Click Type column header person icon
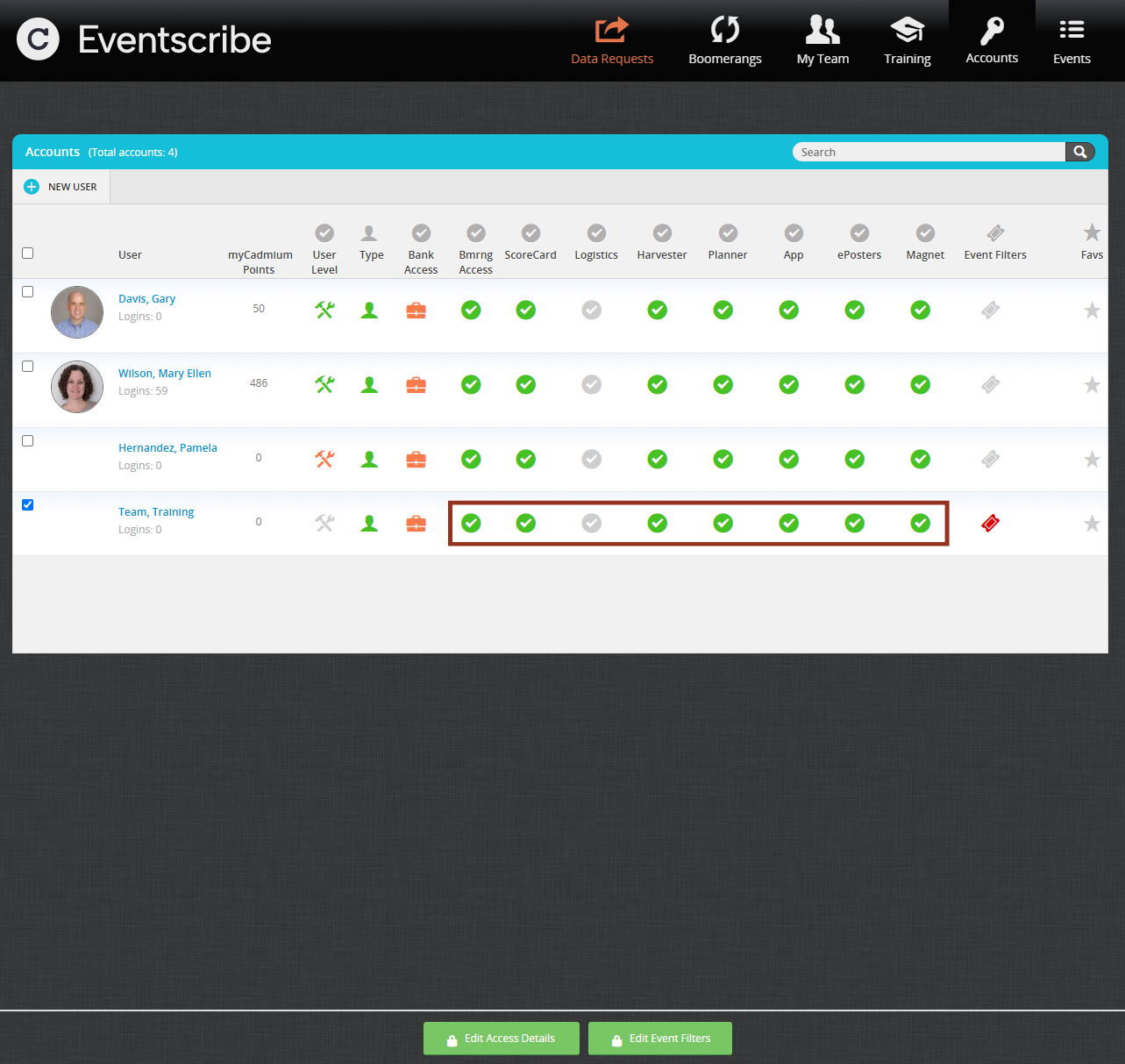 369,232
